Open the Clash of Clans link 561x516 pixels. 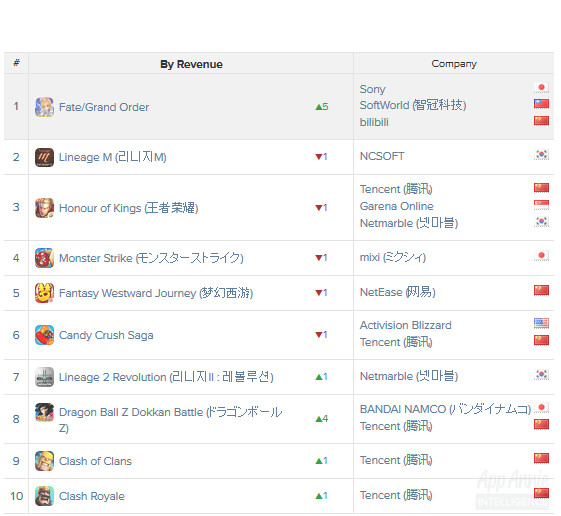95,461
